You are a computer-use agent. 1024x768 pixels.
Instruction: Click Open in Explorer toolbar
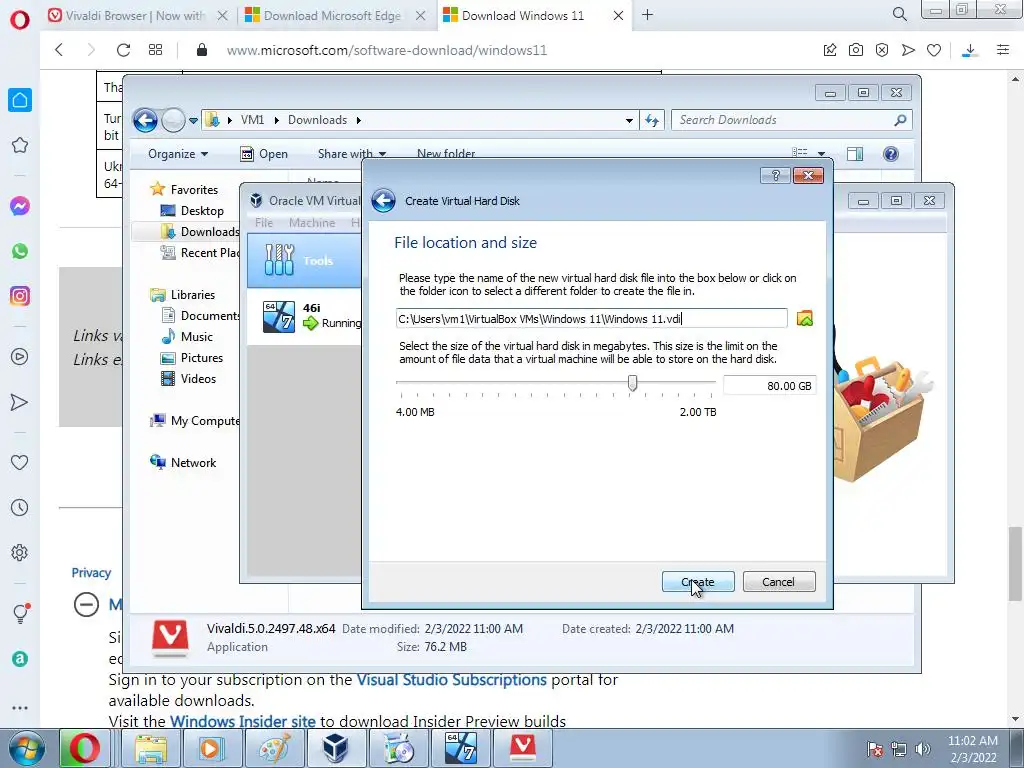(x=264, y=154)
